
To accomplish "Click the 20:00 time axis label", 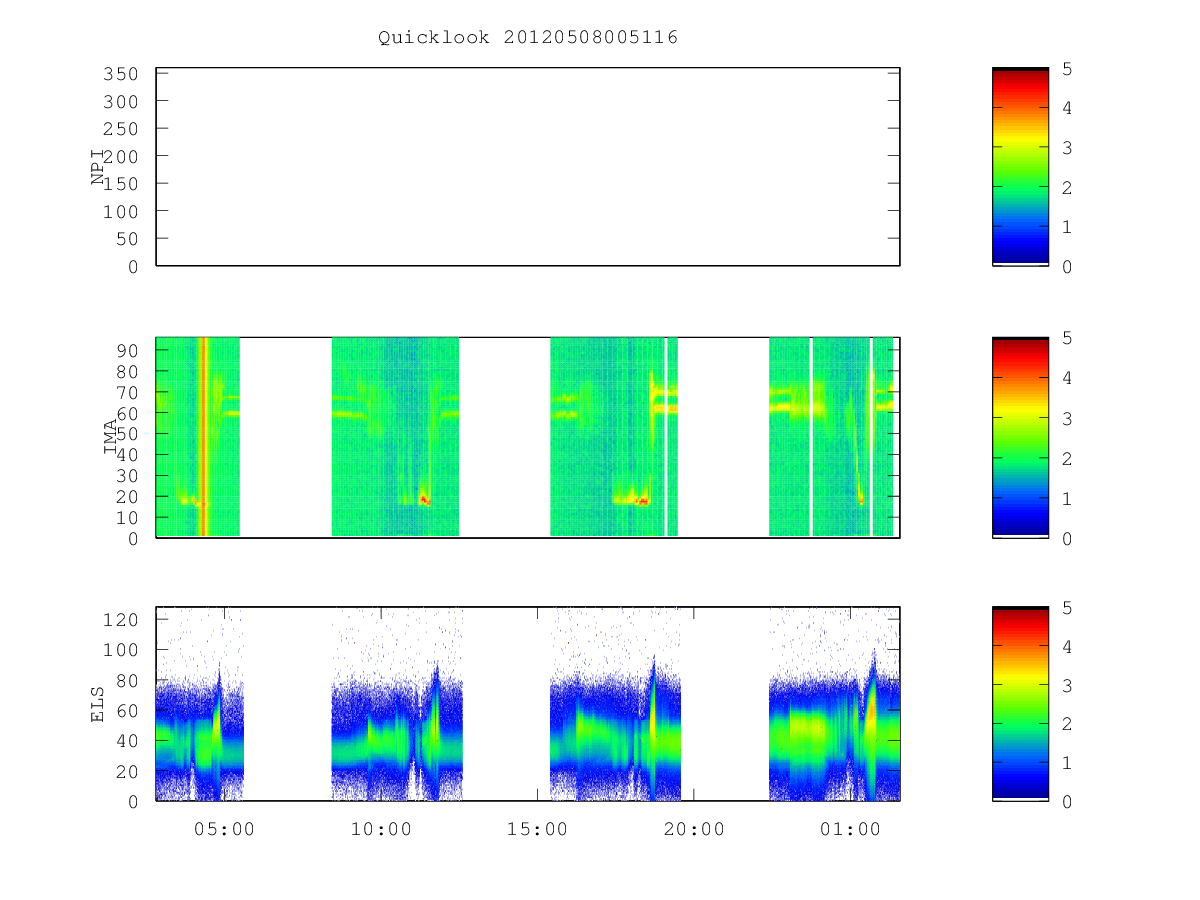I will point(694,829).
